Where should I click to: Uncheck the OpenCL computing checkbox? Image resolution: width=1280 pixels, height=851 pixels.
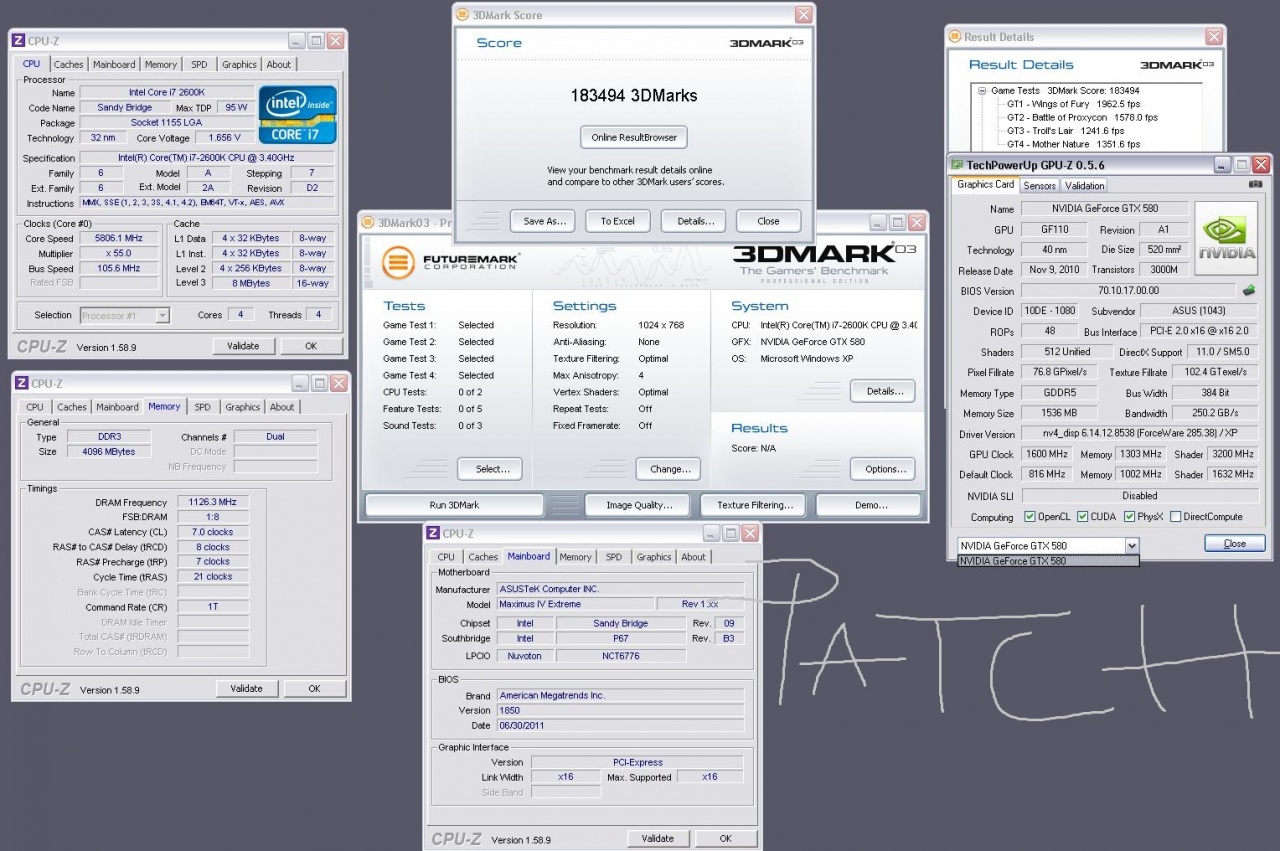(1030, 517)
